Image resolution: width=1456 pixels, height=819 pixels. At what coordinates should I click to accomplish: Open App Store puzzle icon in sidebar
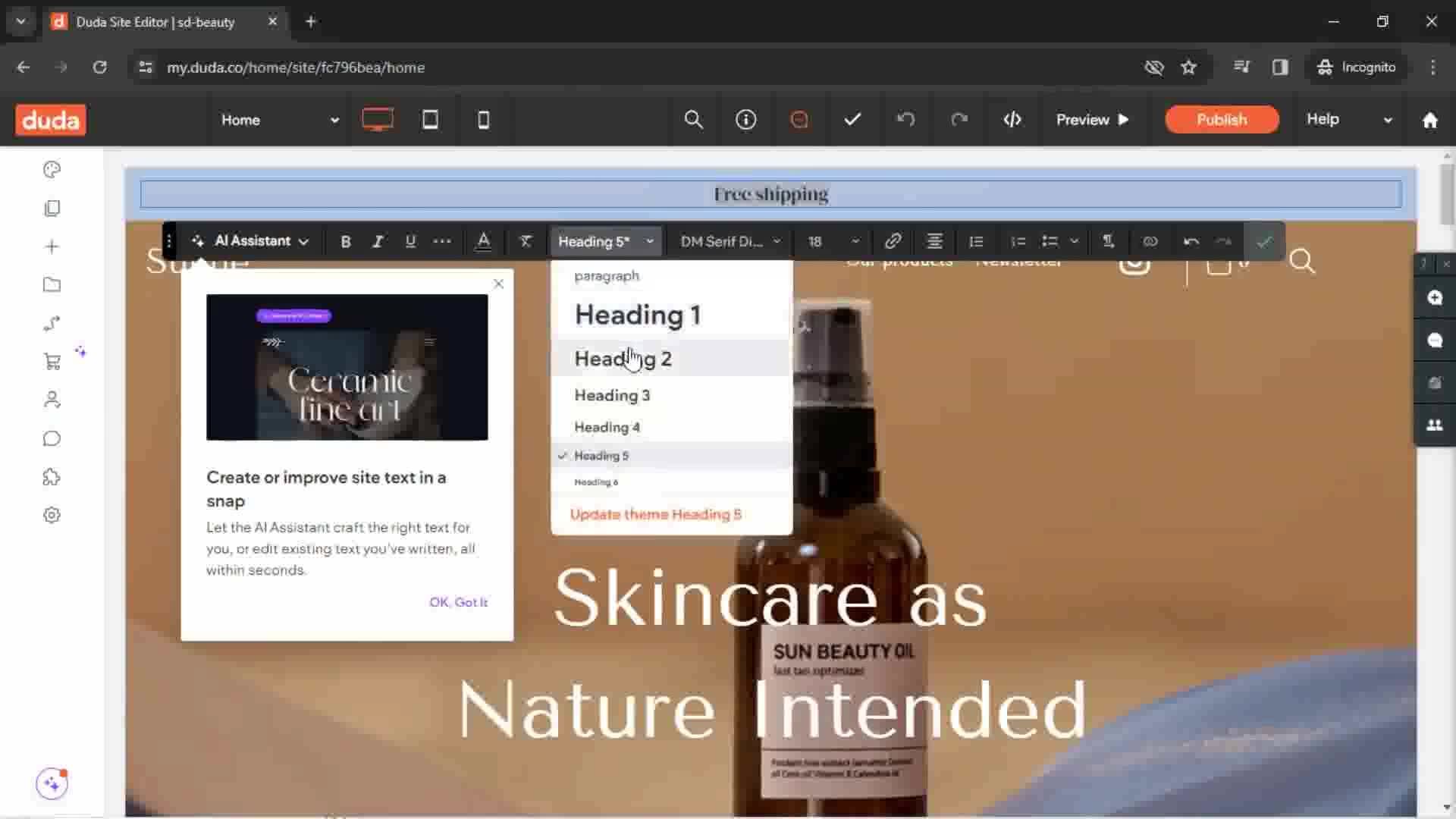(52, 477)
